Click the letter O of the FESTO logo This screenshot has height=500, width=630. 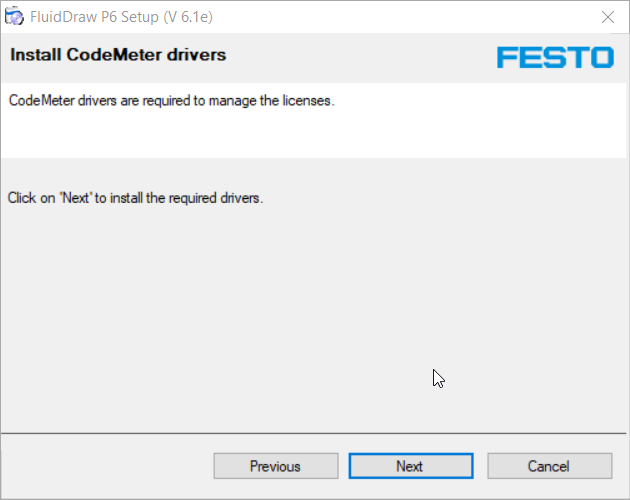(601, 57)
